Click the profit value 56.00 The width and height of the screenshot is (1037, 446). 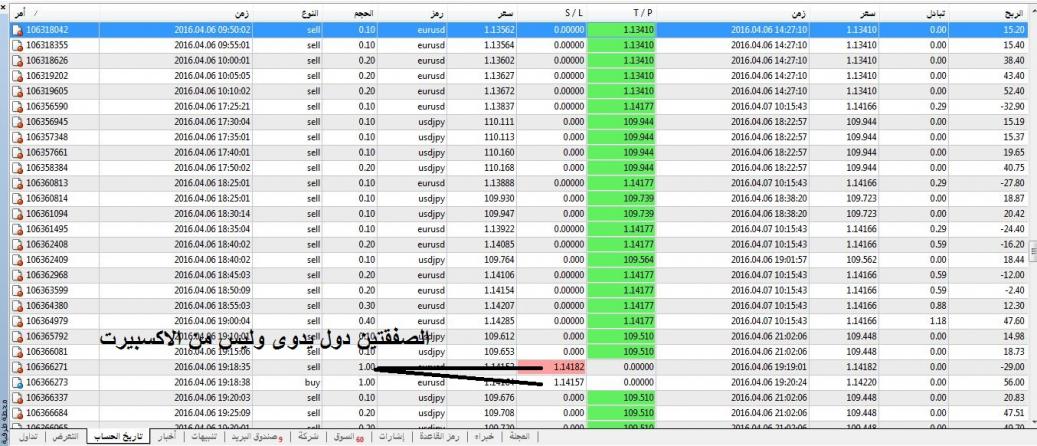[1015, 382]
